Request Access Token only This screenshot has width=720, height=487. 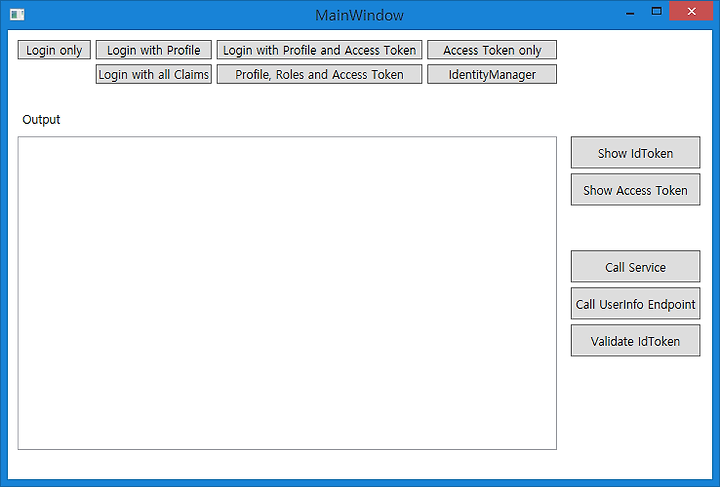point(492,50)
